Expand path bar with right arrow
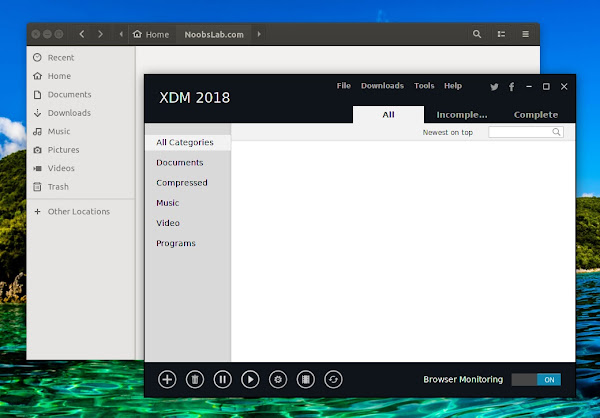The width and height of the screenshot is (600, 418). 259,34
